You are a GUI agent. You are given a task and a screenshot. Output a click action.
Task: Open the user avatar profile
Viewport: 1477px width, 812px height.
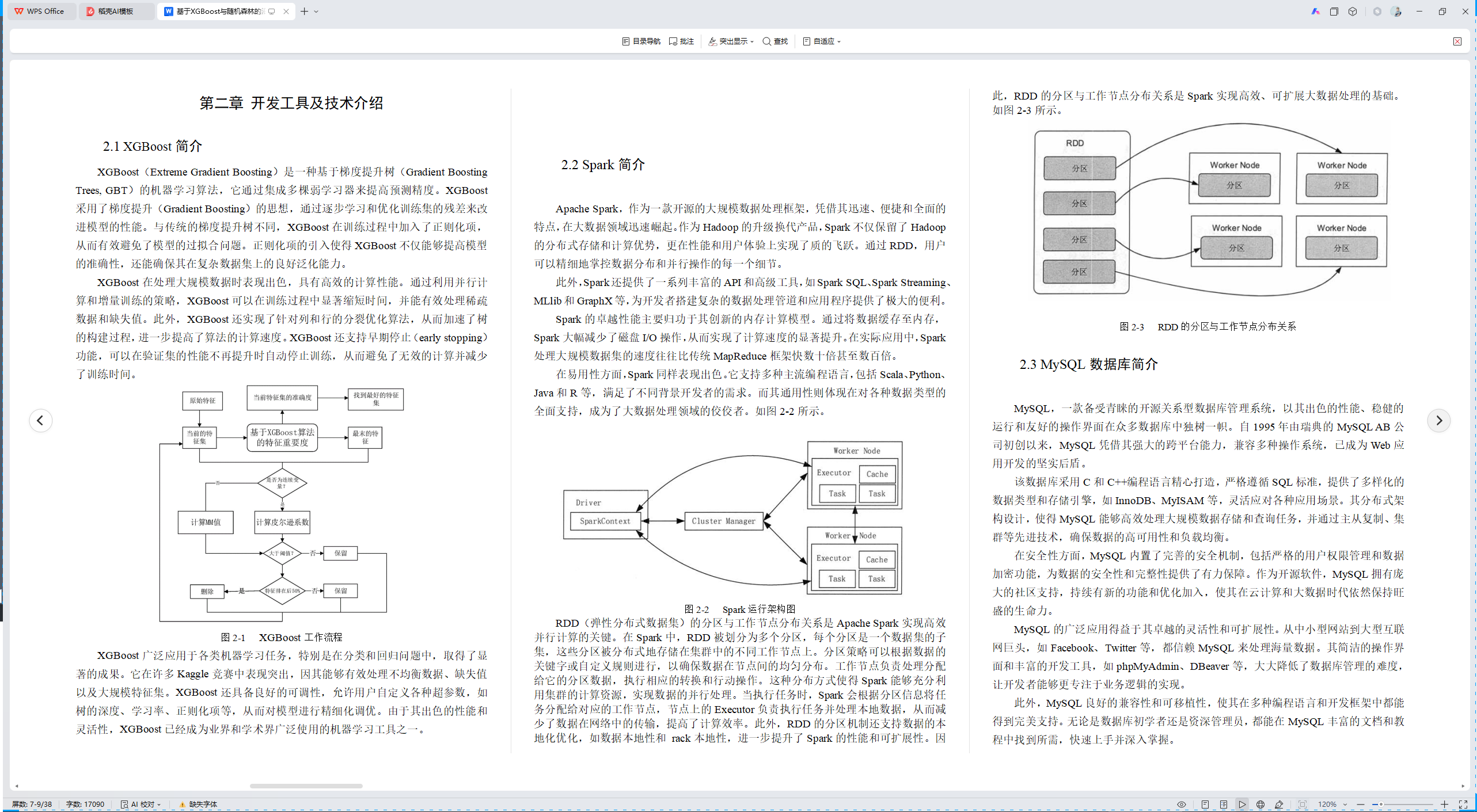1396,11
